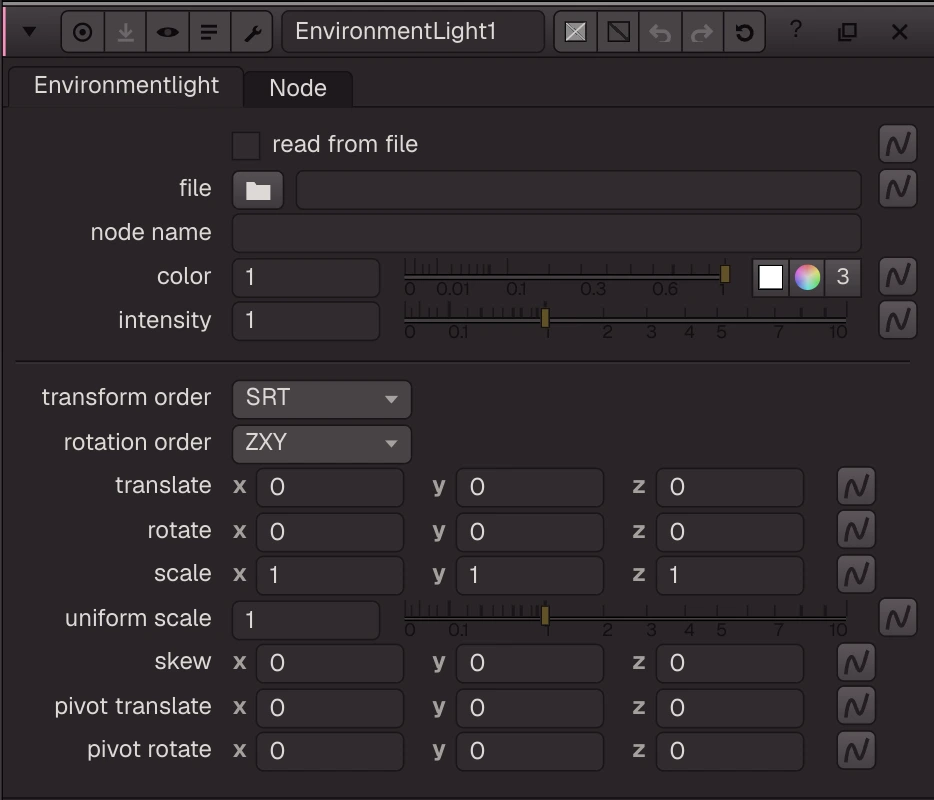Open the color wheel picker

(x=807, y=277)
